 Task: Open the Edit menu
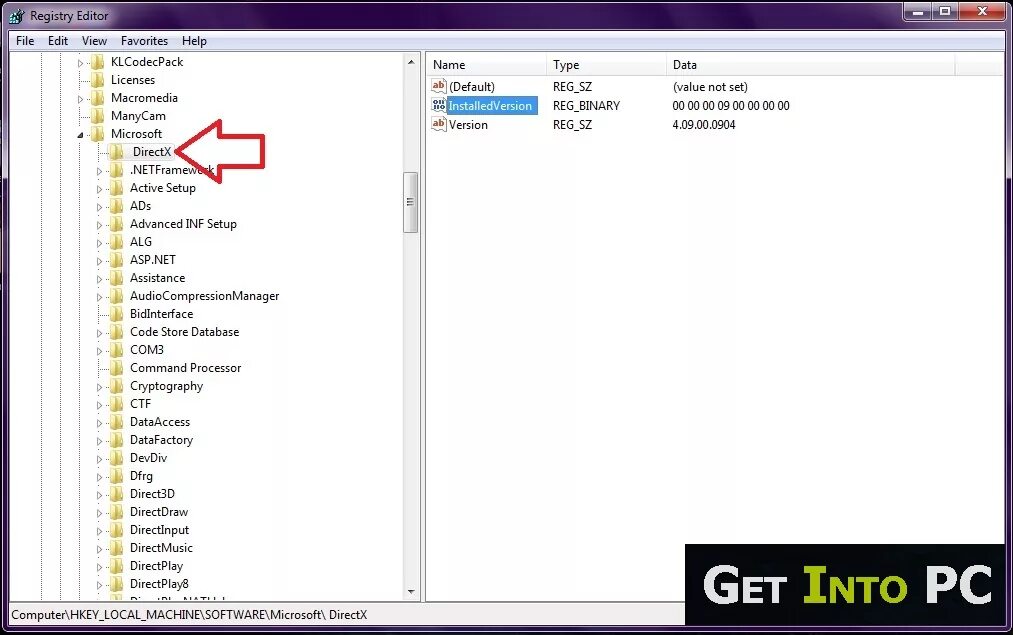click(57, 41)
